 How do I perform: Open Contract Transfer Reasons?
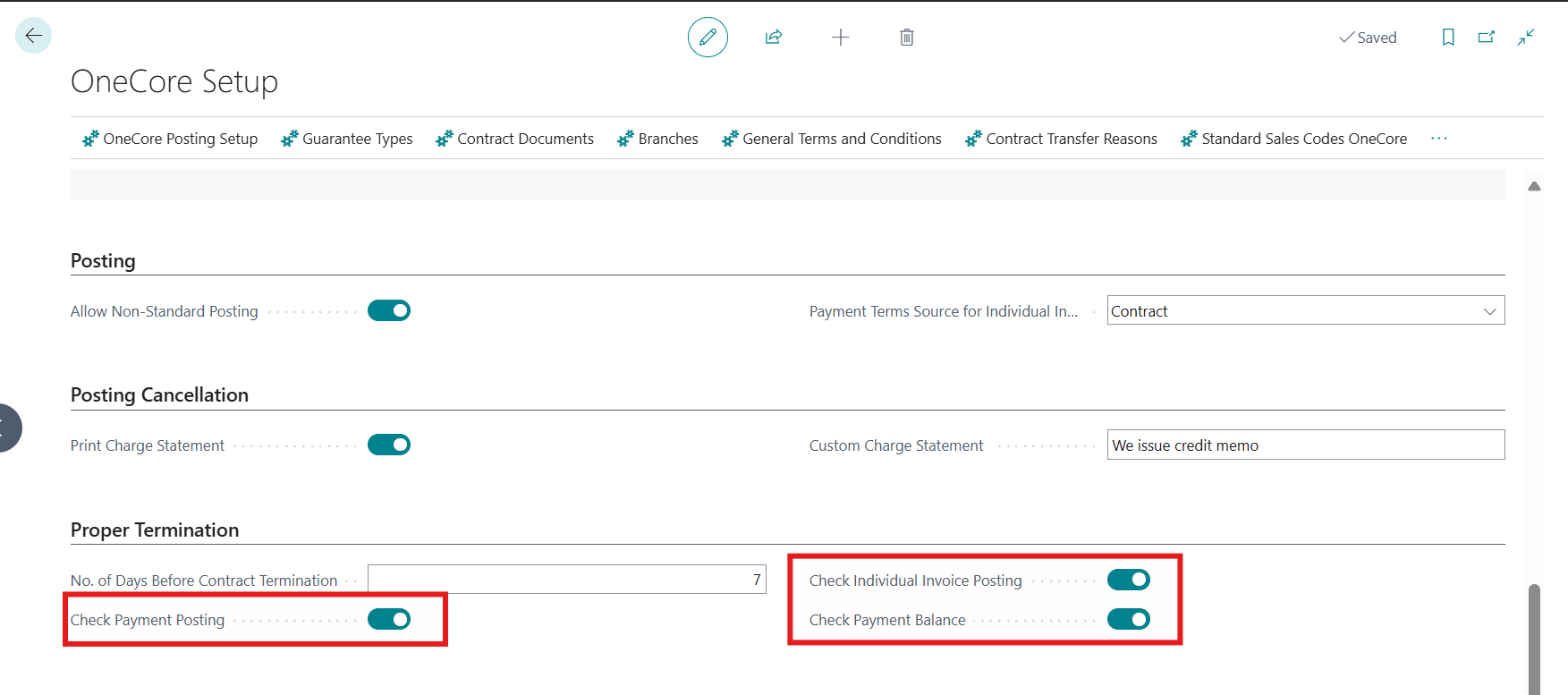coord(1061,139)
